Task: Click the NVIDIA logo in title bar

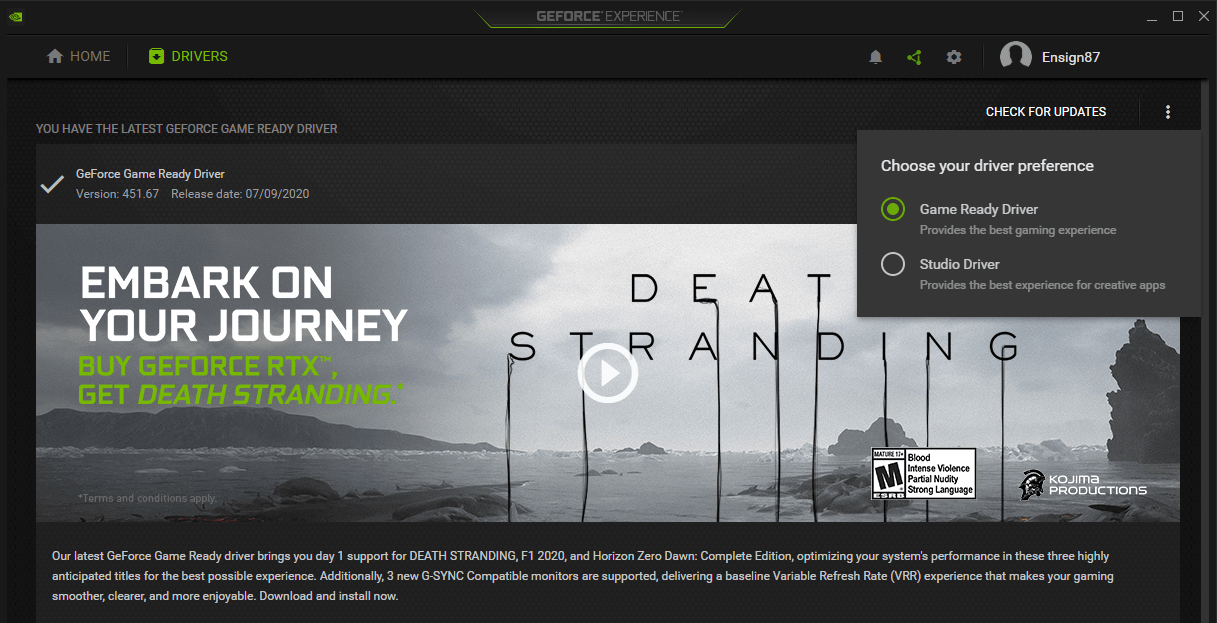Action: (17, 16)
